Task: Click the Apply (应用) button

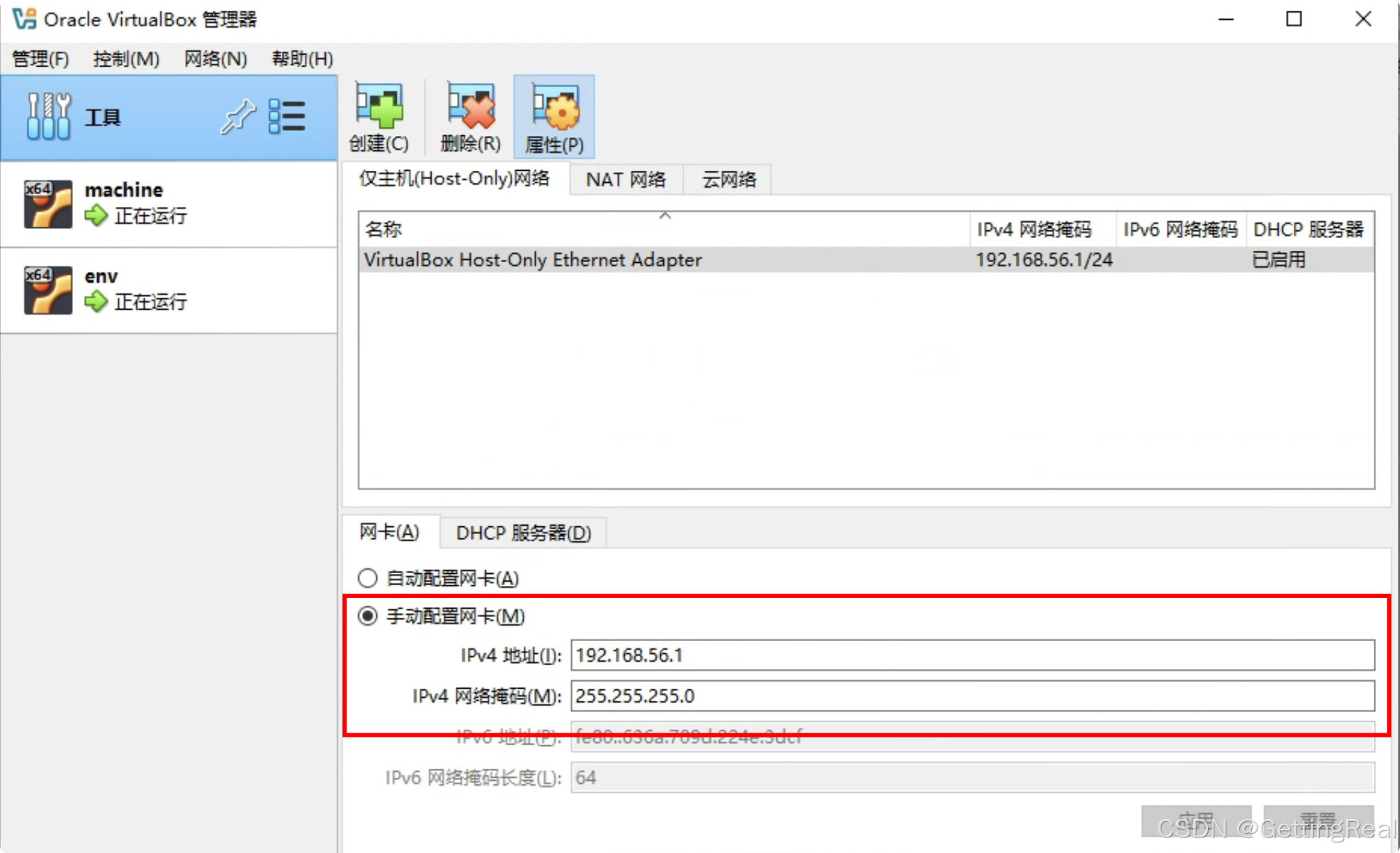Action: 1196,820
